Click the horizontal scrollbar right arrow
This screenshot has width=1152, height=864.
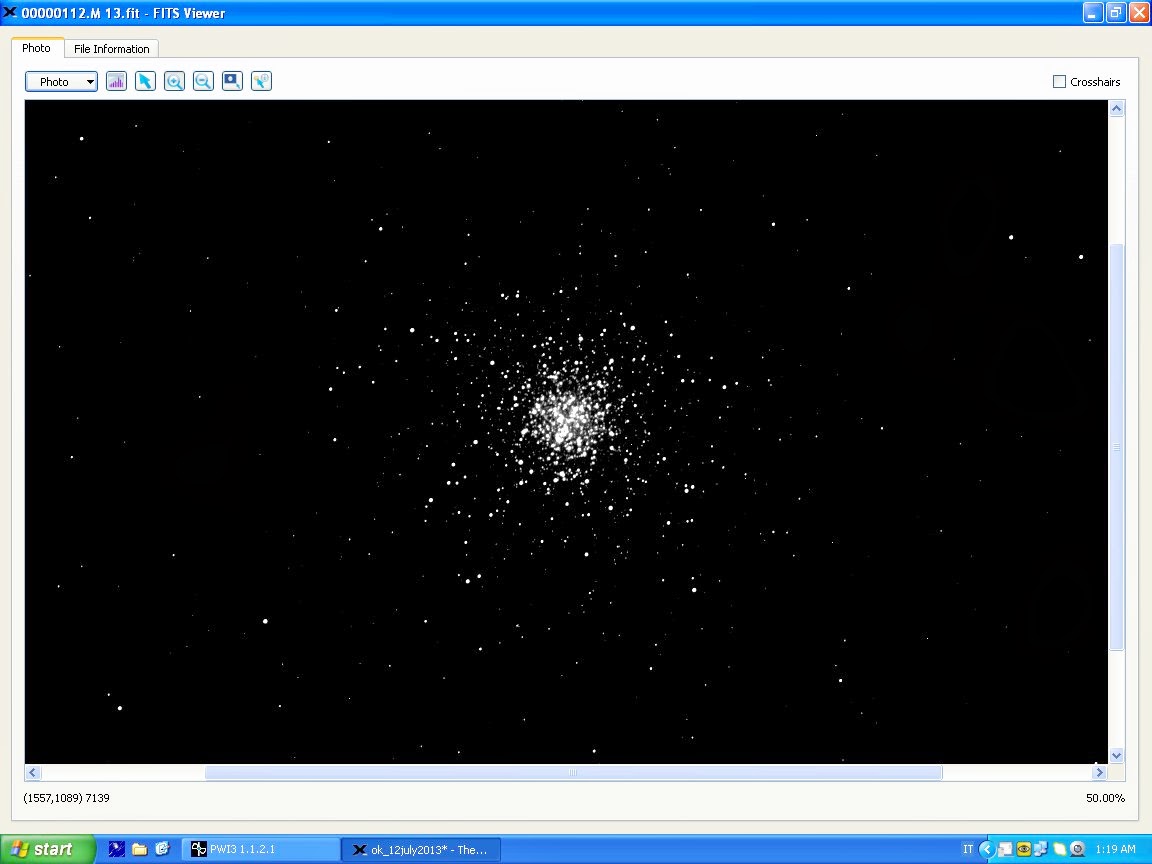pyautogui.click(x=1098, y=772)
